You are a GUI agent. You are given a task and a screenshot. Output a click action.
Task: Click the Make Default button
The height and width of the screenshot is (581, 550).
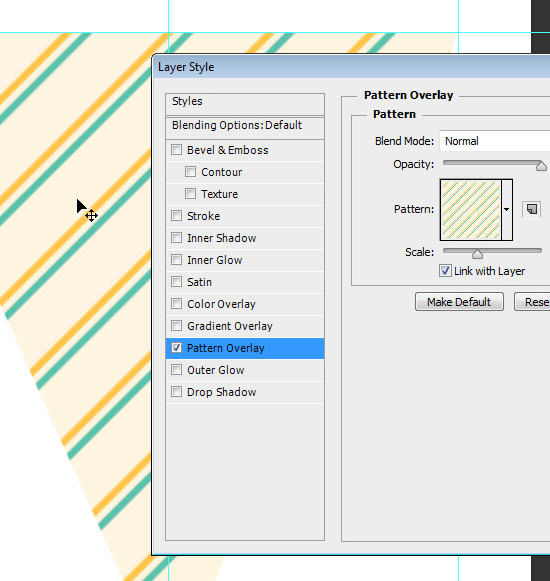[x=459, y=302]
